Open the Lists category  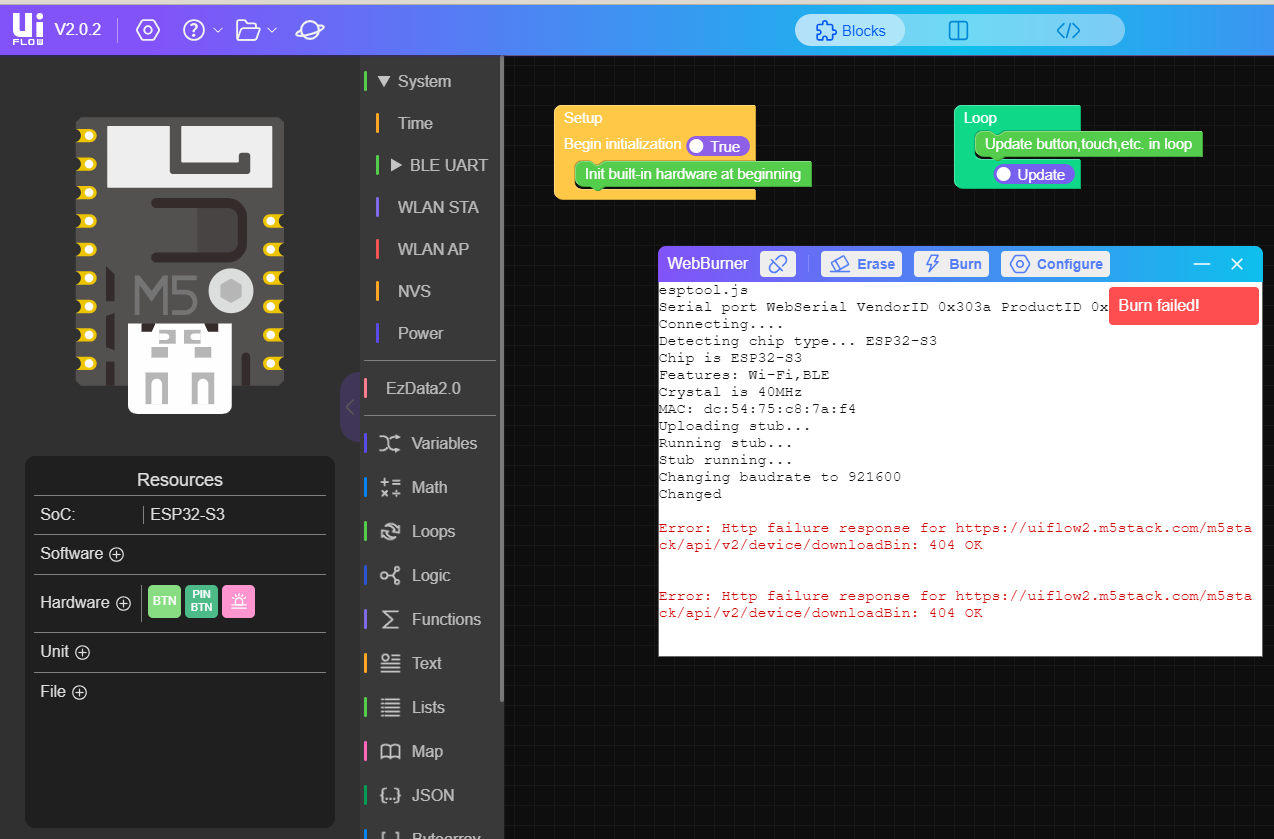pos(430,707)
